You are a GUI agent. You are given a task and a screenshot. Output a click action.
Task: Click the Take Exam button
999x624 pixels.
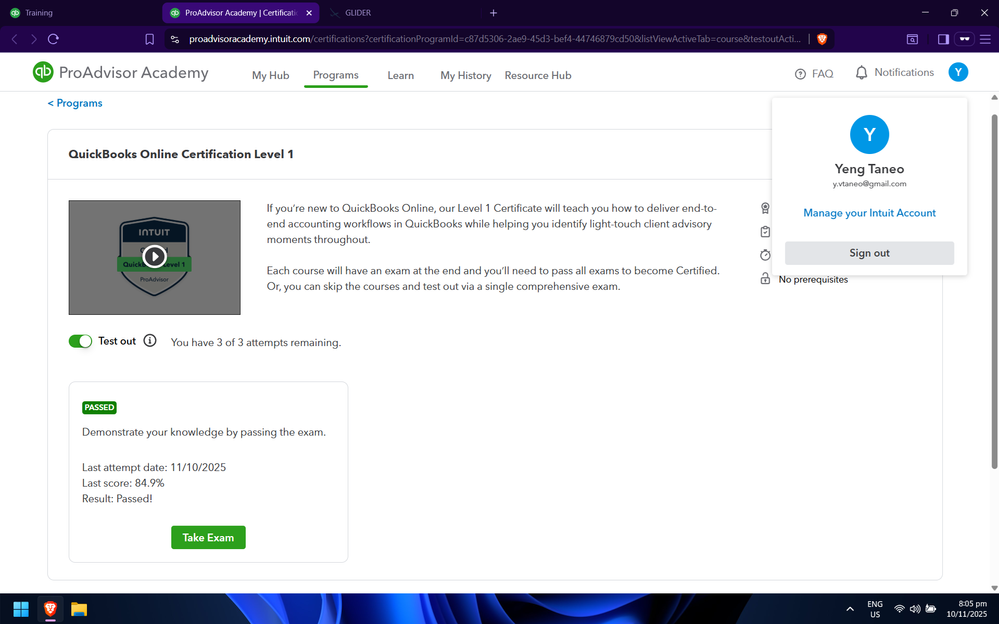tap(208, 537)
